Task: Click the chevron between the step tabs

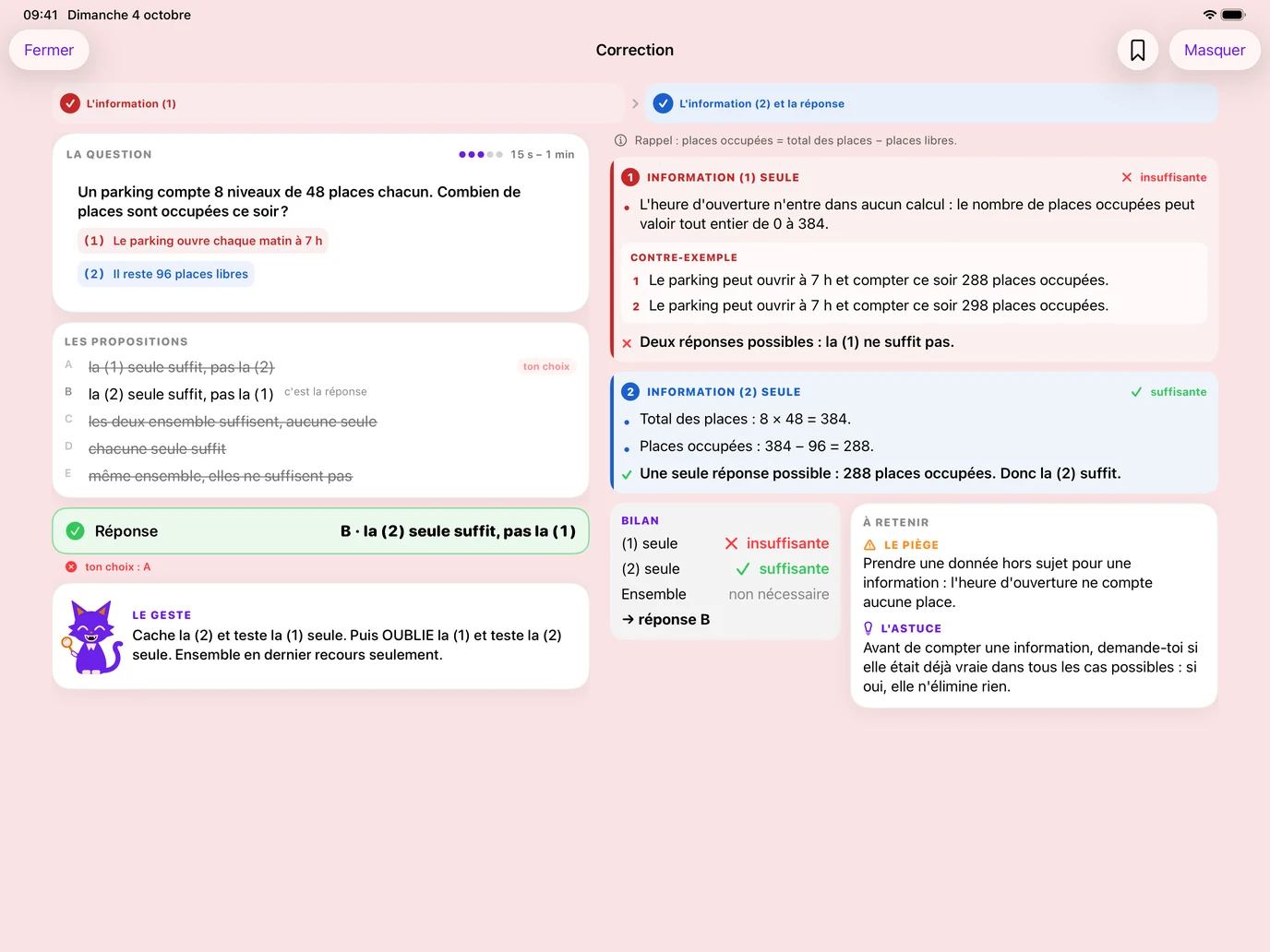Action: (x=635, y=103)
